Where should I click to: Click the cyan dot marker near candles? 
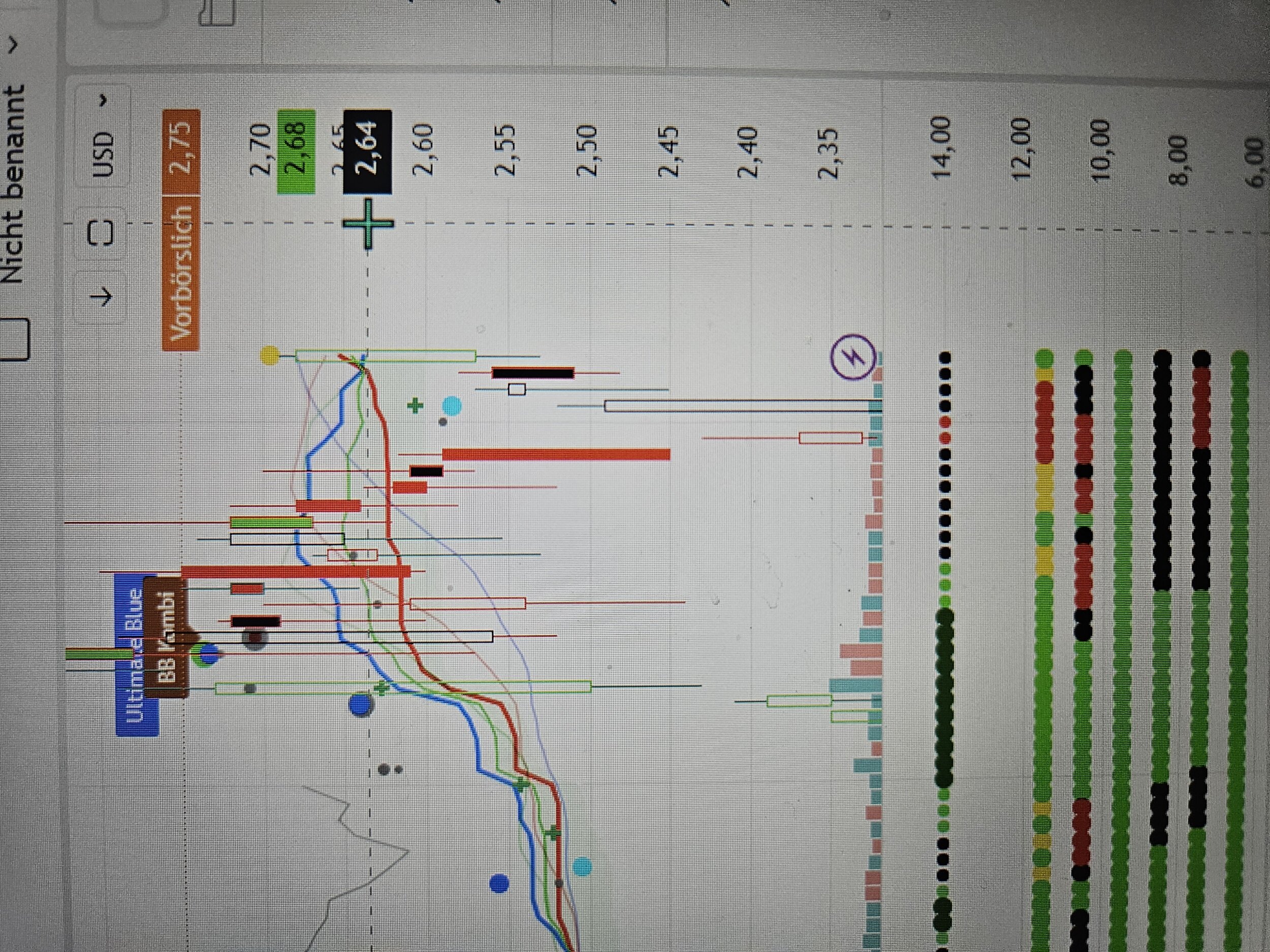point(452,406)
